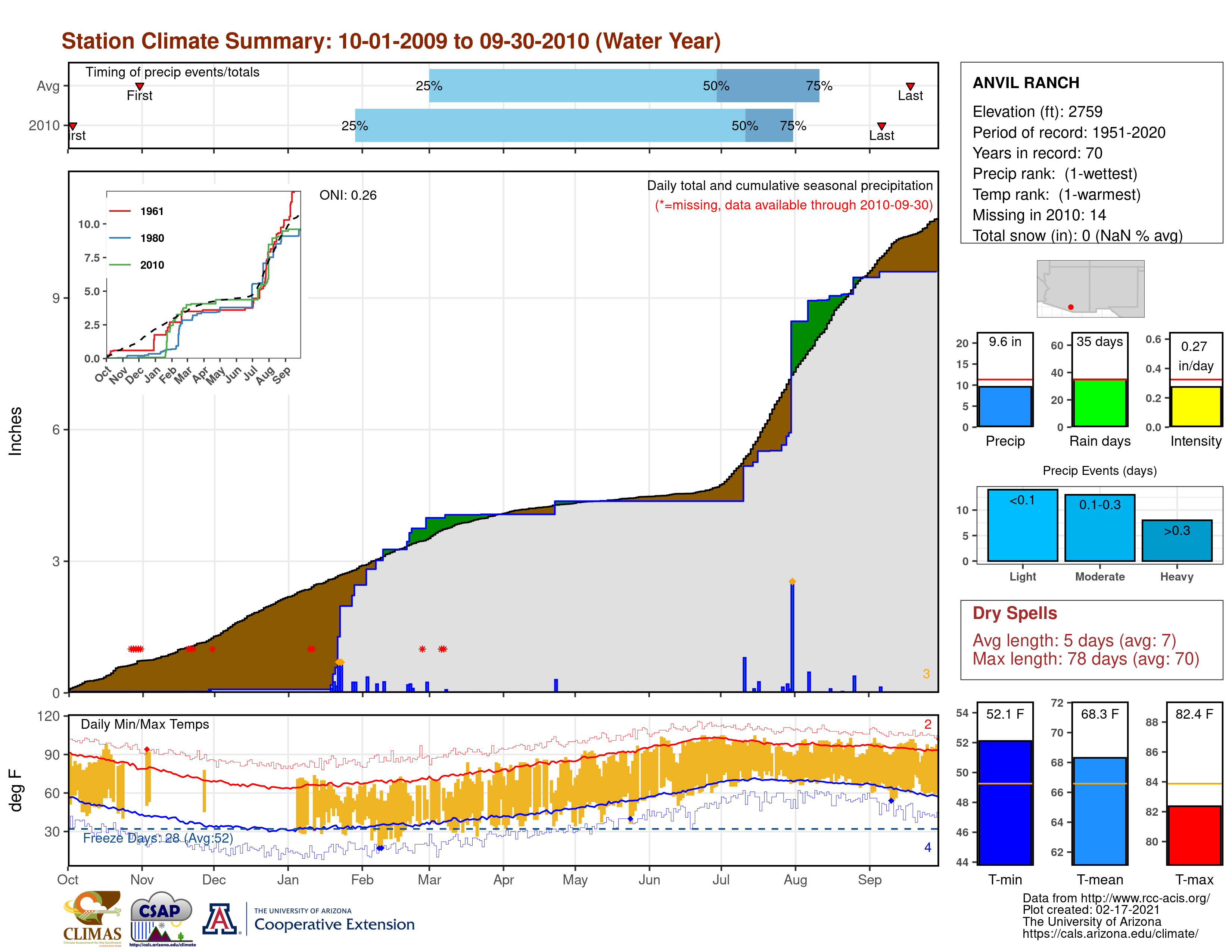1232x952 pixels.
Task: Click the https://cals.arizona.edu/climate/ link
Action: click(1110, 933)
